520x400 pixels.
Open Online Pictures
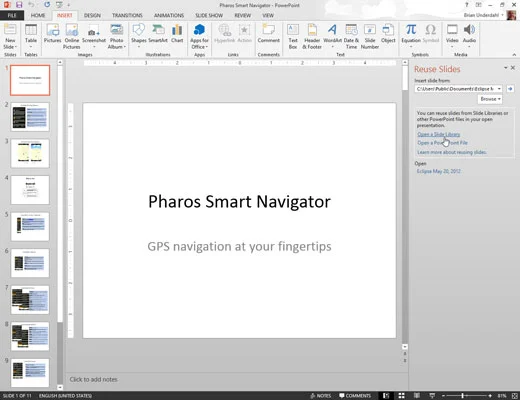[72, 36]
